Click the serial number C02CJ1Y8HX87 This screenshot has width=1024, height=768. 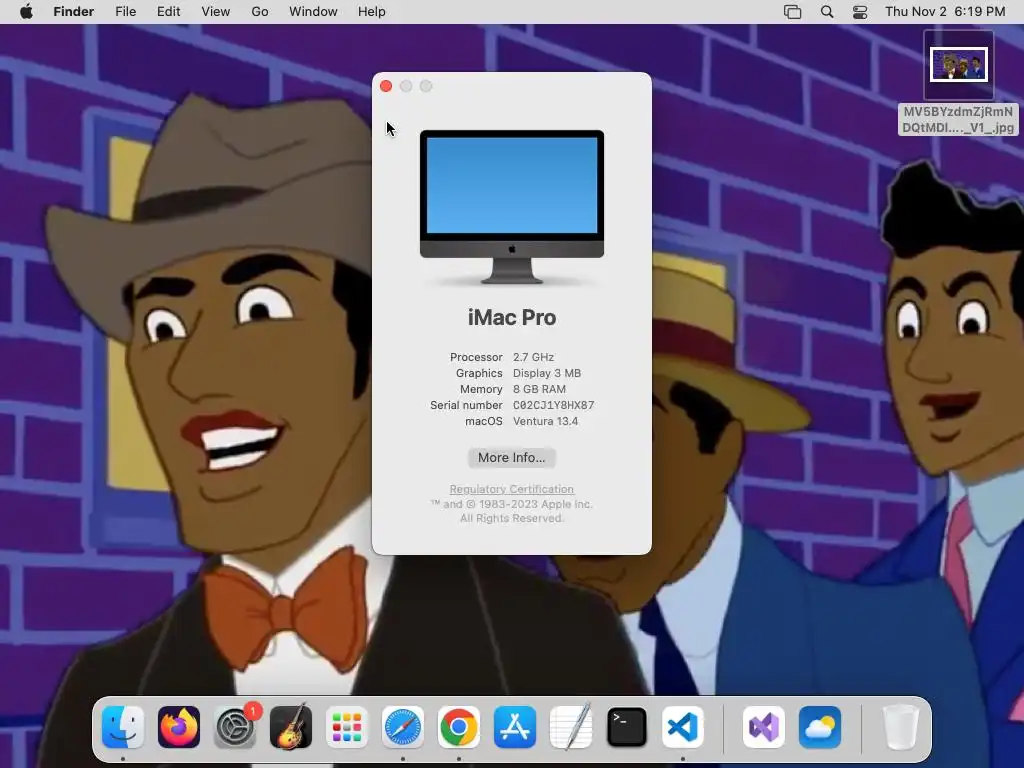554,406
